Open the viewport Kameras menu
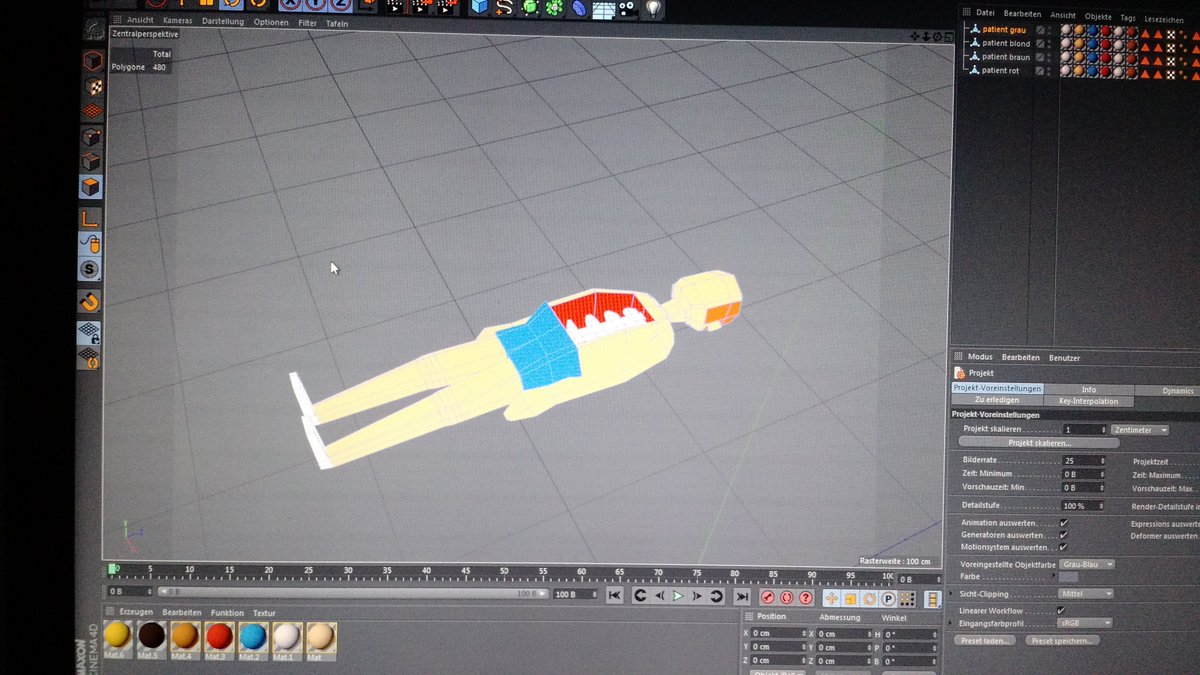 point(177,21)
